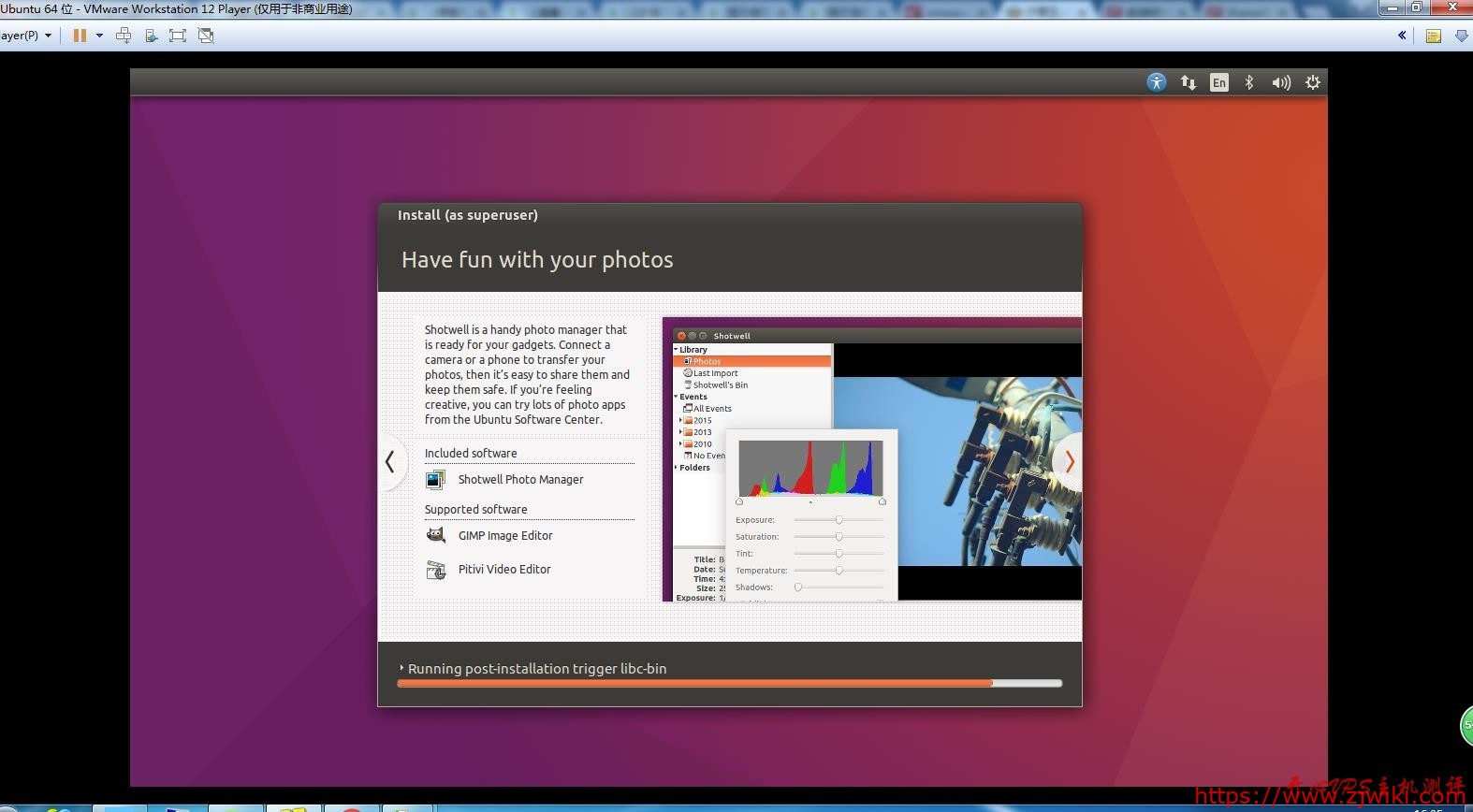
Task: Pause the virtual machine with orange button
Action: pos(80,36)
